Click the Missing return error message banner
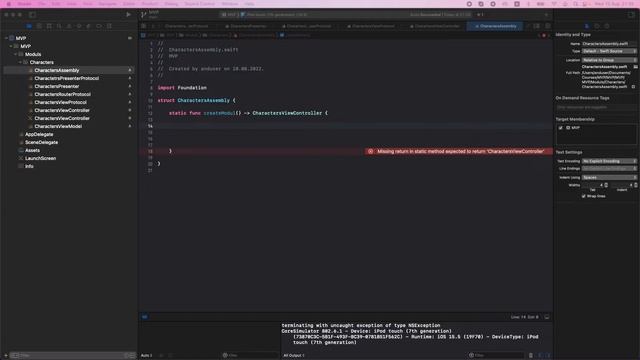Viewport: 640px width, 360px height. [x=460, y=151]
